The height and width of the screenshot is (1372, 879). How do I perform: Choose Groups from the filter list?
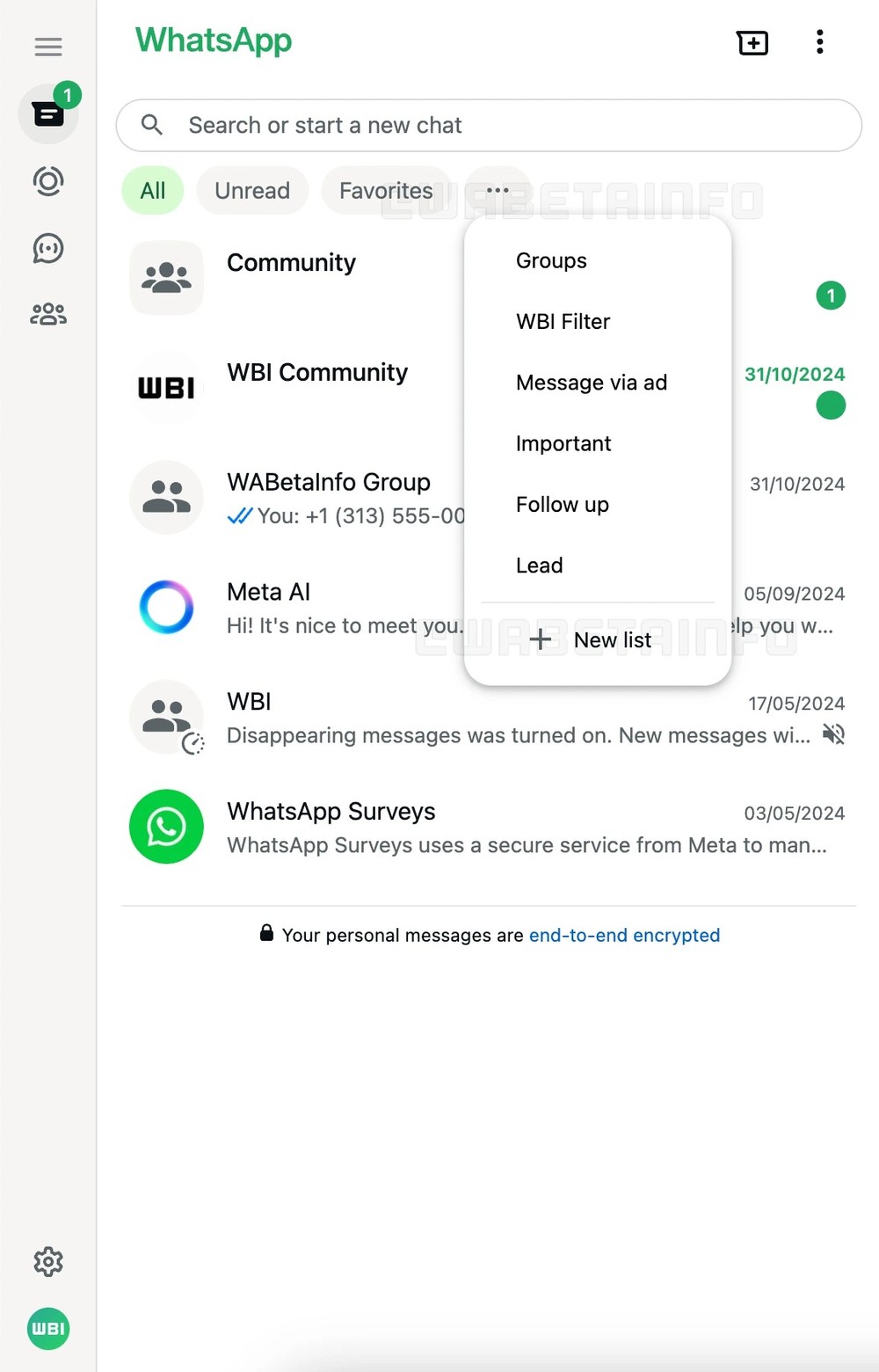551,260
